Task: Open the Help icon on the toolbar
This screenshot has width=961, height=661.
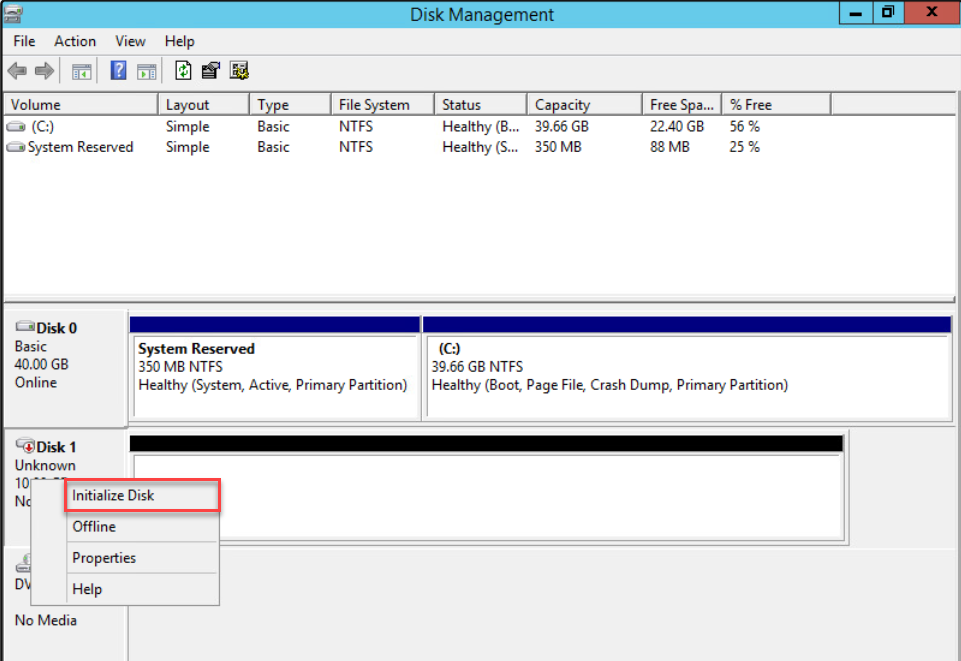Action: (118, 70)
